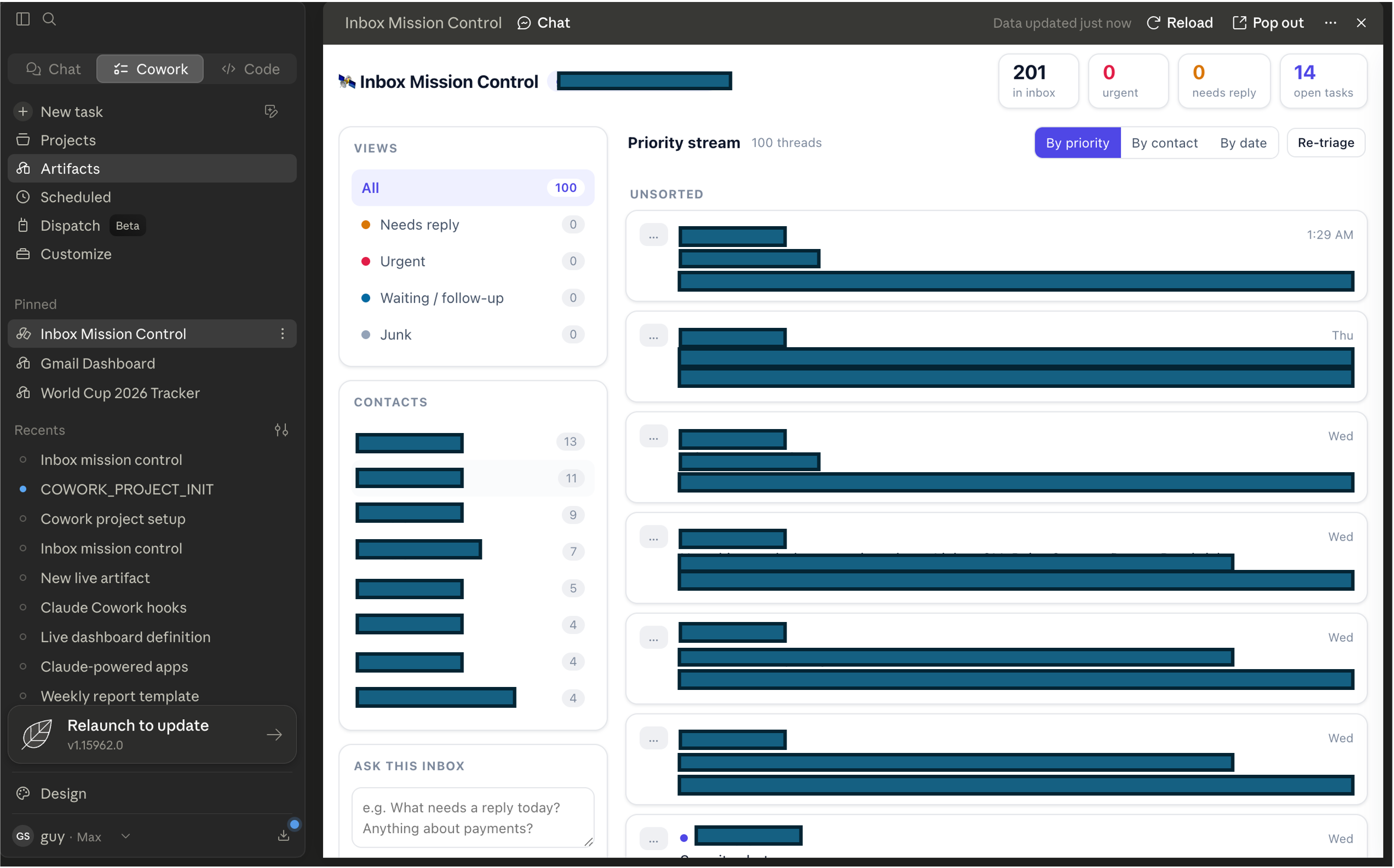Open recent Weekly report template task

click(152, 696)
